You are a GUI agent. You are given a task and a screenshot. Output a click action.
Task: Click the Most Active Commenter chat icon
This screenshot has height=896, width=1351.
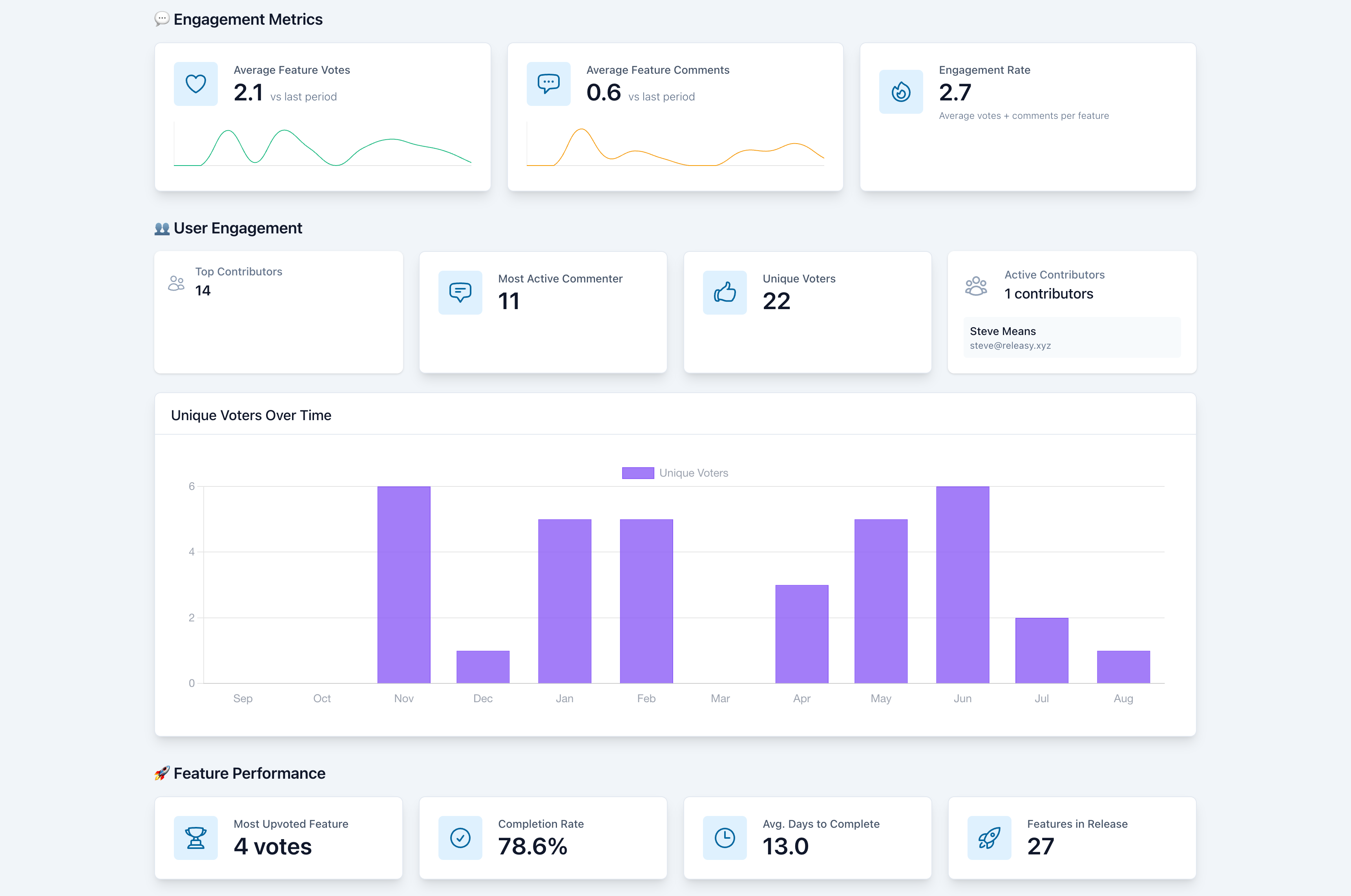[460, 293]
